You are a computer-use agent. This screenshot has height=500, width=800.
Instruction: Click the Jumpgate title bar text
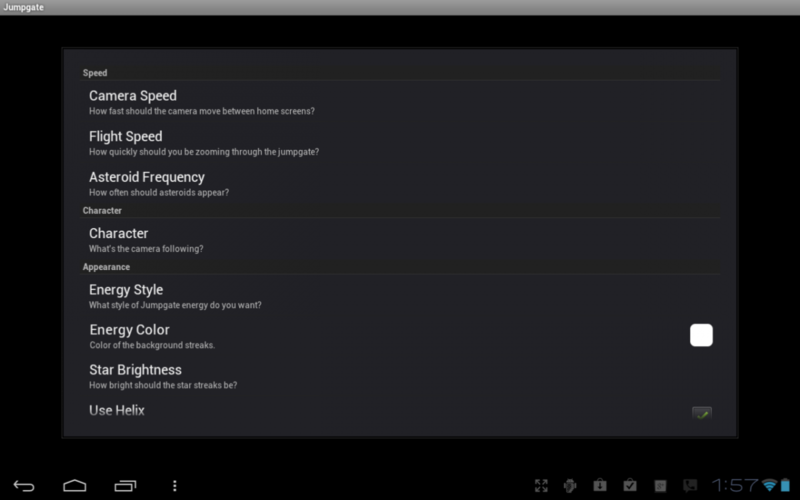[x=23, y=7]
